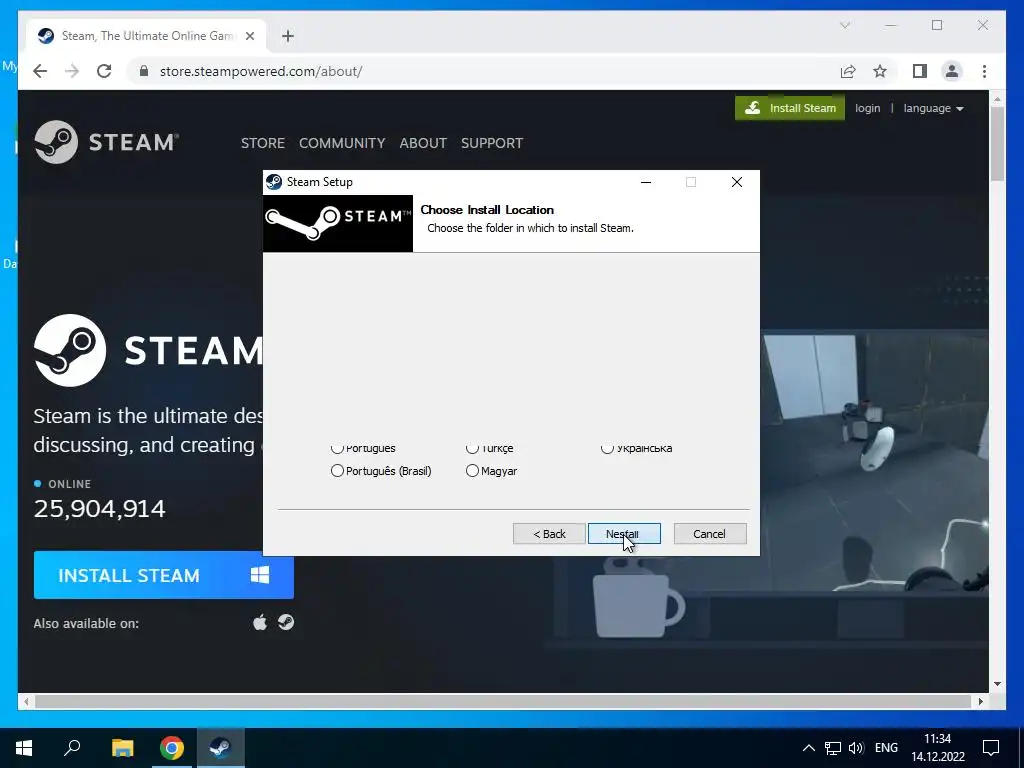Open the login link on Steam page

pyautogui.click(x=867, y=108)
